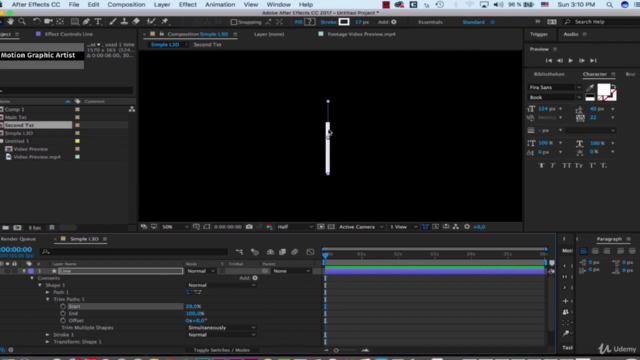640x360 pixels.
Task: Play the composition preview
Action: click(571, 60)
